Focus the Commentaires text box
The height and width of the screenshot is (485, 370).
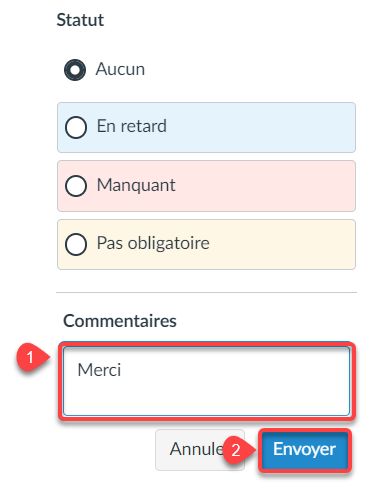pos(206,381)
